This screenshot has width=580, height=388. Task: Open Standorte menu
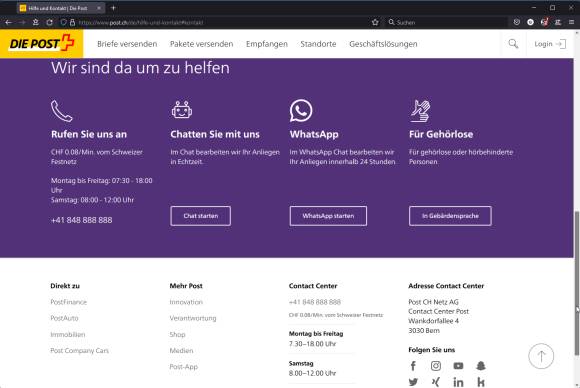pyautogui.click(x=318, y=44)
